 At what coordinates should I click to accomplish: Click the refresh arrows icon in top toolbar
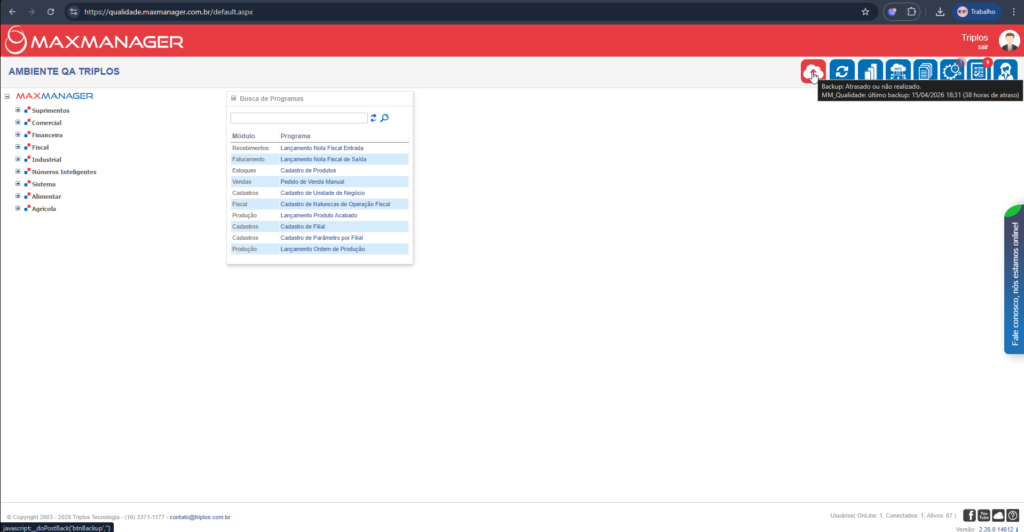(x=841, y=72)
